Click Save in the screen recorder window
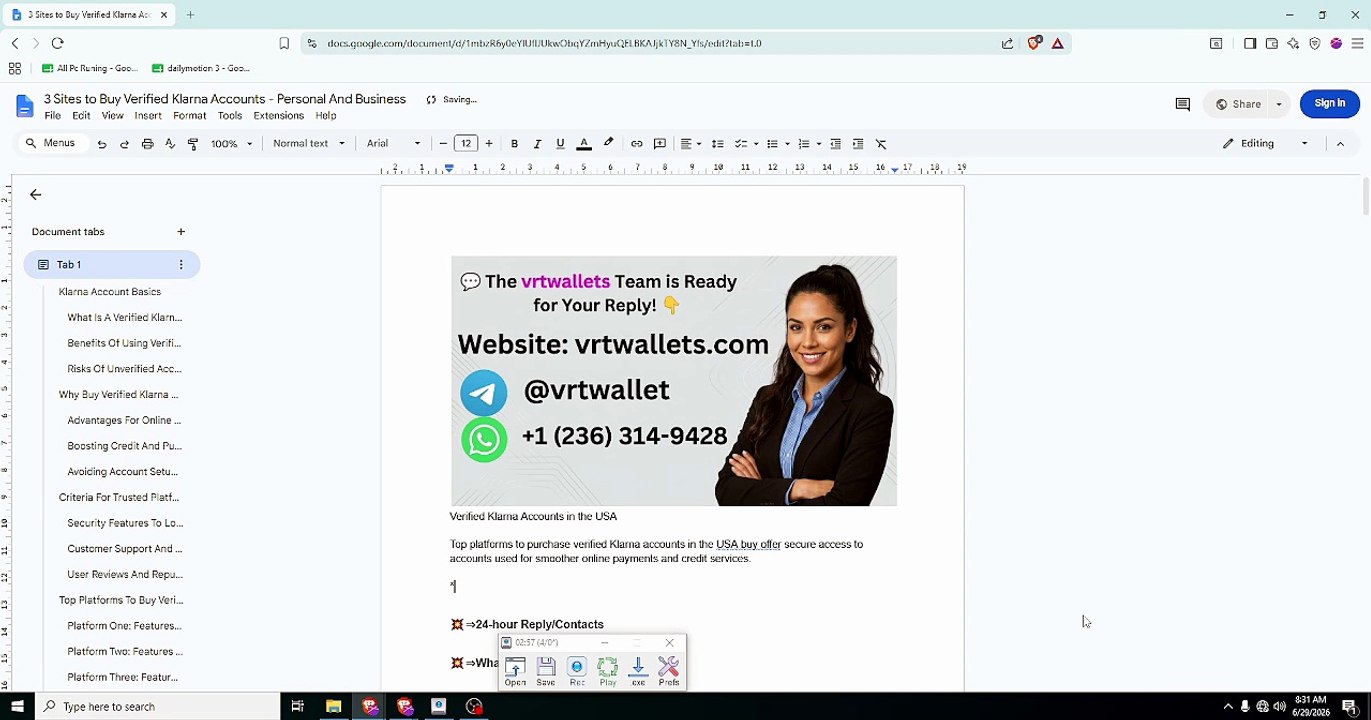 coord(546,671)
